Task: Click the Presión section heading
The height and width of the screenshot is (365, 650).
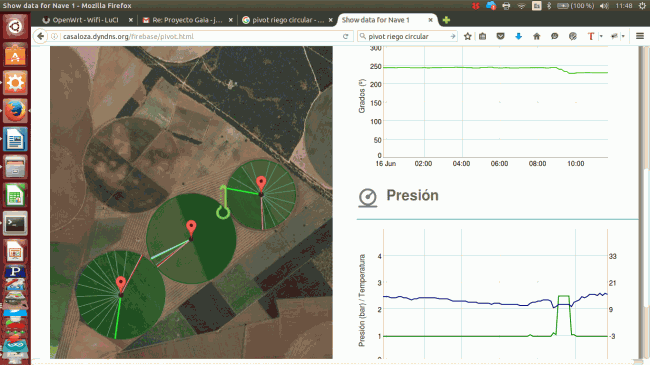Action: coord(412,195)
